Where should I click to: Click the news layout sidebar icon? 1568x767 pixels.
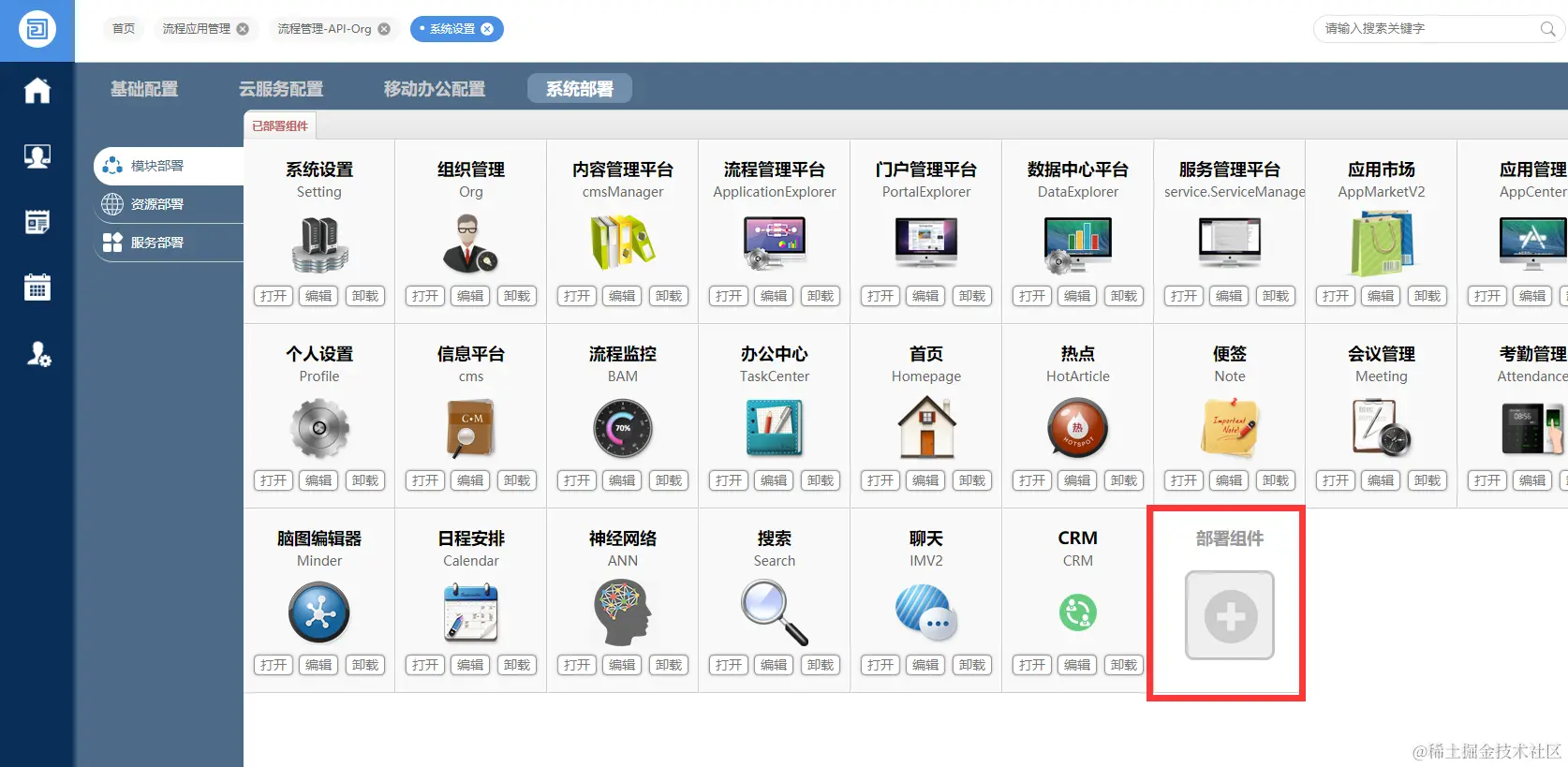37,222
